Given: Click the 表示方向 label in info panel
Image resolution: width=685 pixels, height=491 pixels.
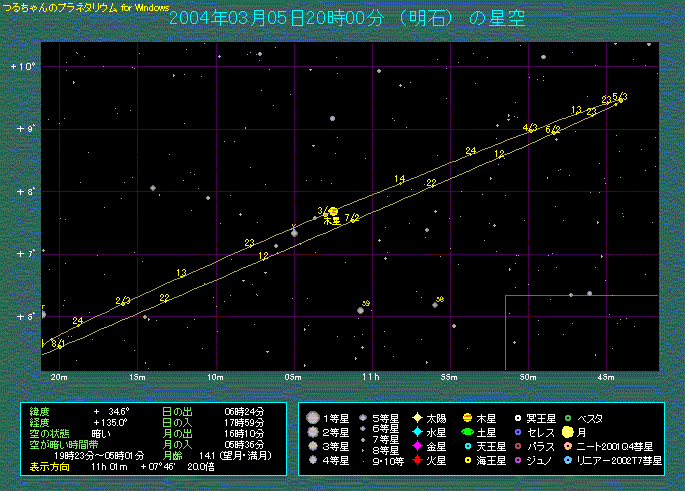Looking at the screenshot, I should 49,466.
